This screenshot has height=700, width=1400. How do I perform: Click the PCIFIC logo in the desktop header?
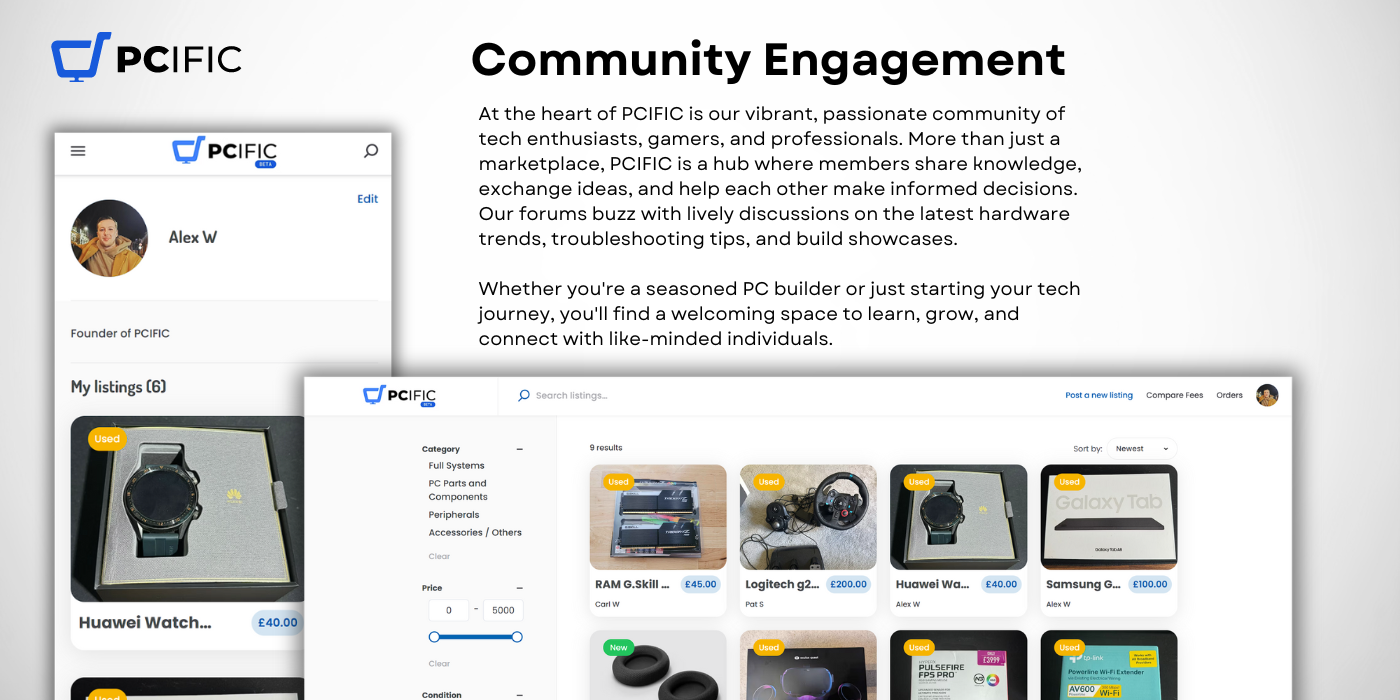(400, 395)
